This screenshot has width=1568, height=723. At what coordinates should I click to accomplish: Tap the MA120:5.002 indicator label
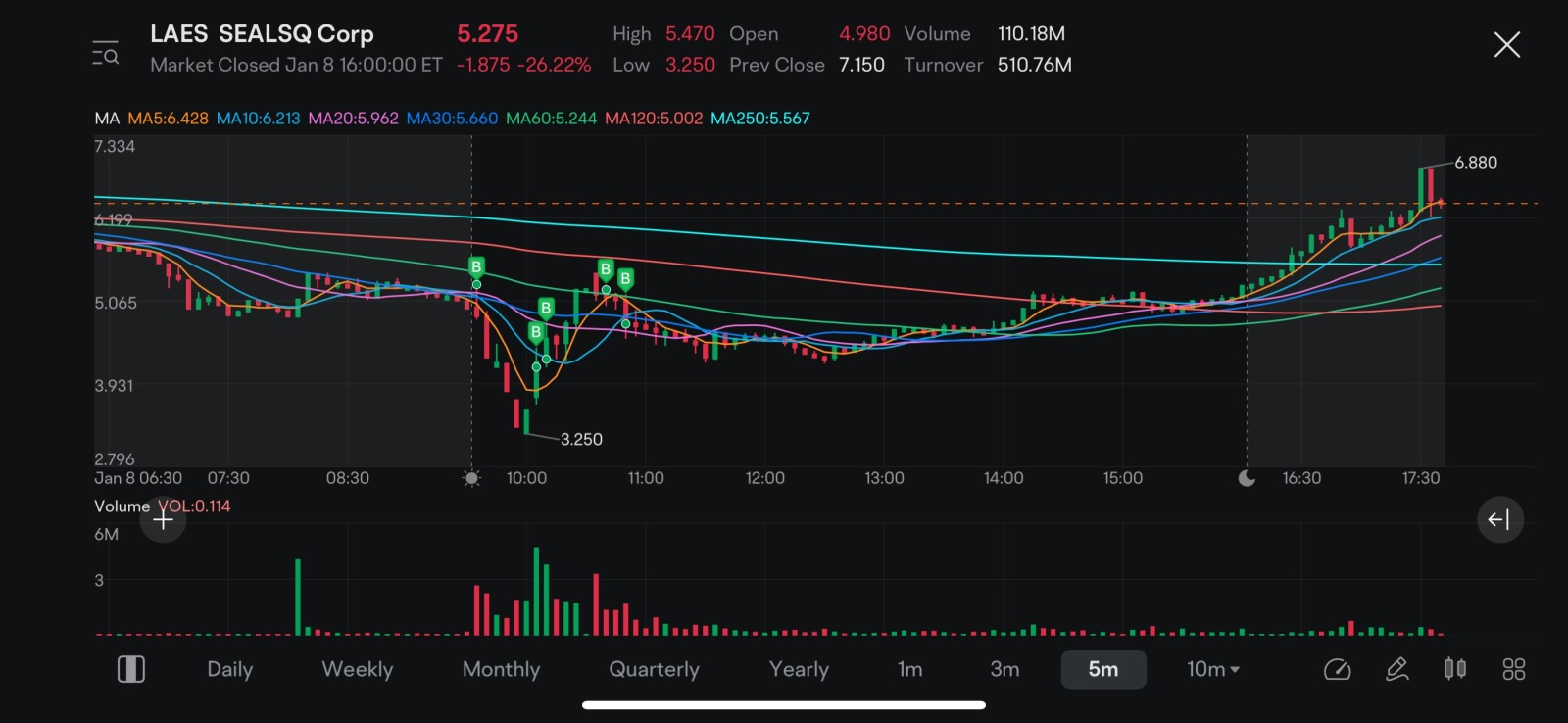[x=654, y=119]
